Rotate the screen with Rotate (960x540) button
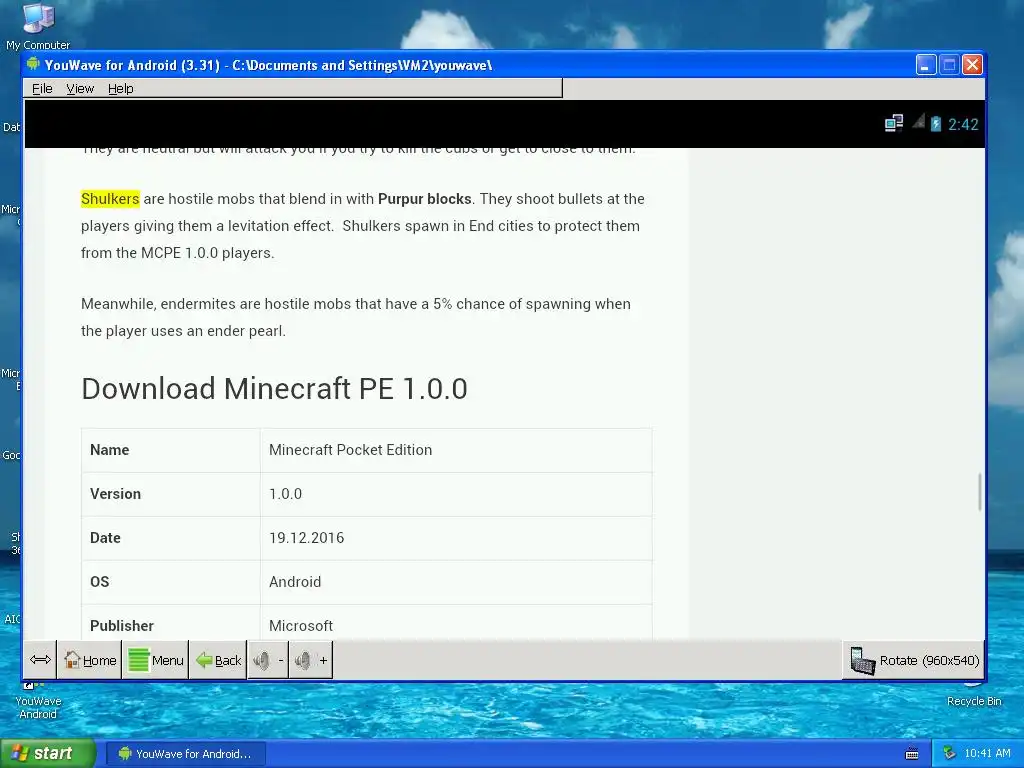Screen dimensions: 1024x768 click(914, 660)
